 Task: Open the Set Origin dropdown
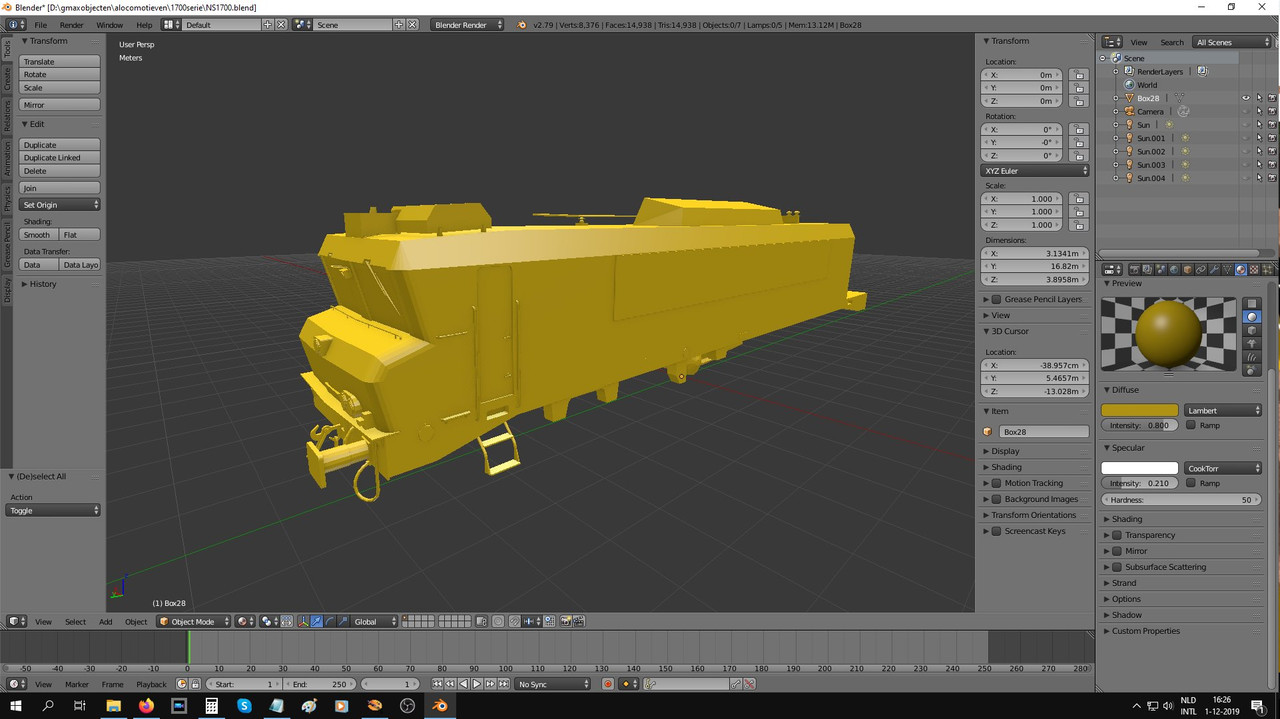[x=60, y=204]
